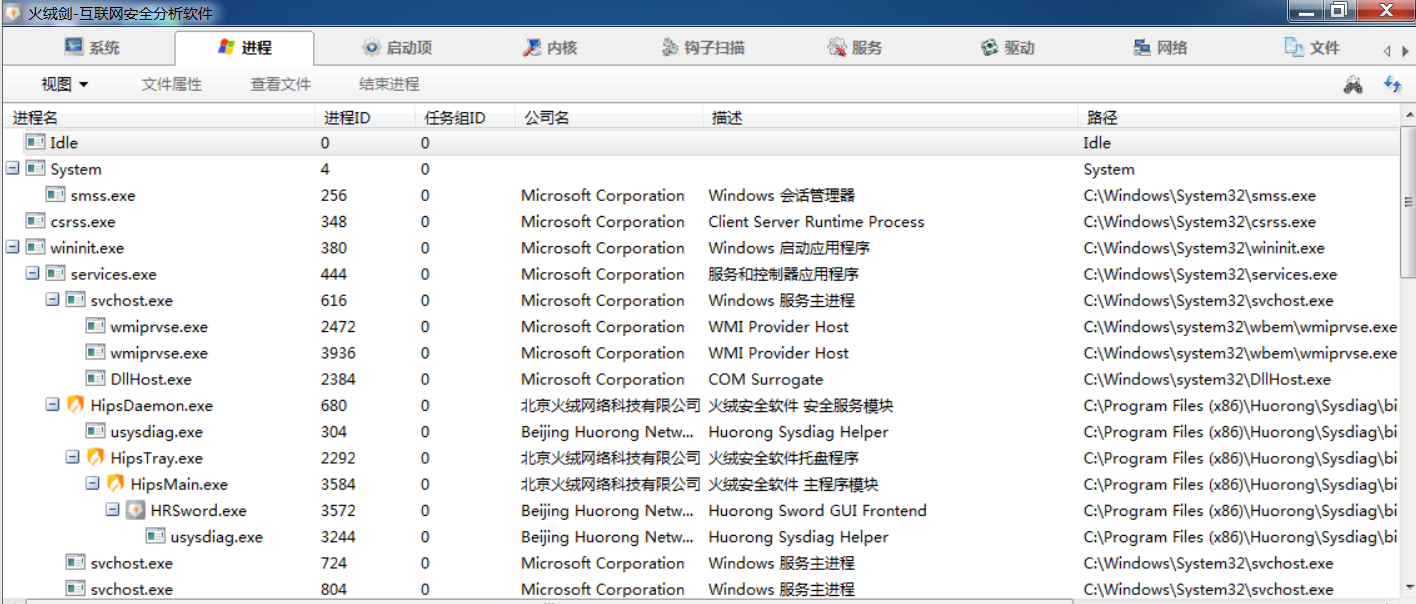The width and height of the screenshot is (1416, 604).
Task: Select the wmiprvse.exe process with ID 3936
Action: (x=701, y=353)
